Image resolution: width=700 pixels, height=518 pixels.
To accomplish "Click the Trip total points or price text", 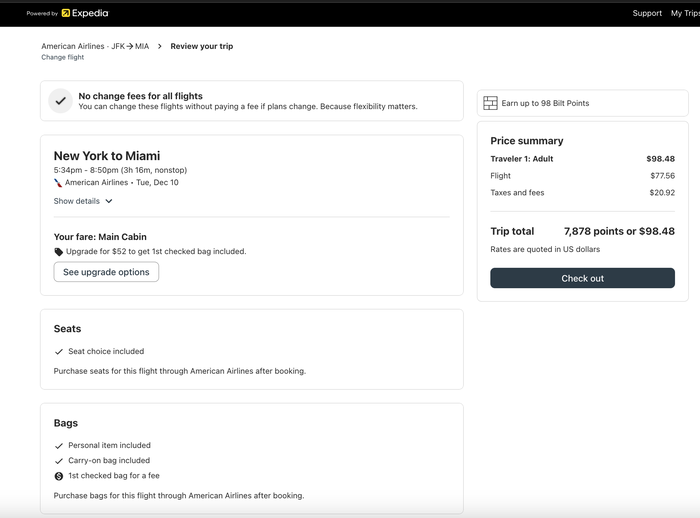I will pyautogui.click(x=619, y=231).
